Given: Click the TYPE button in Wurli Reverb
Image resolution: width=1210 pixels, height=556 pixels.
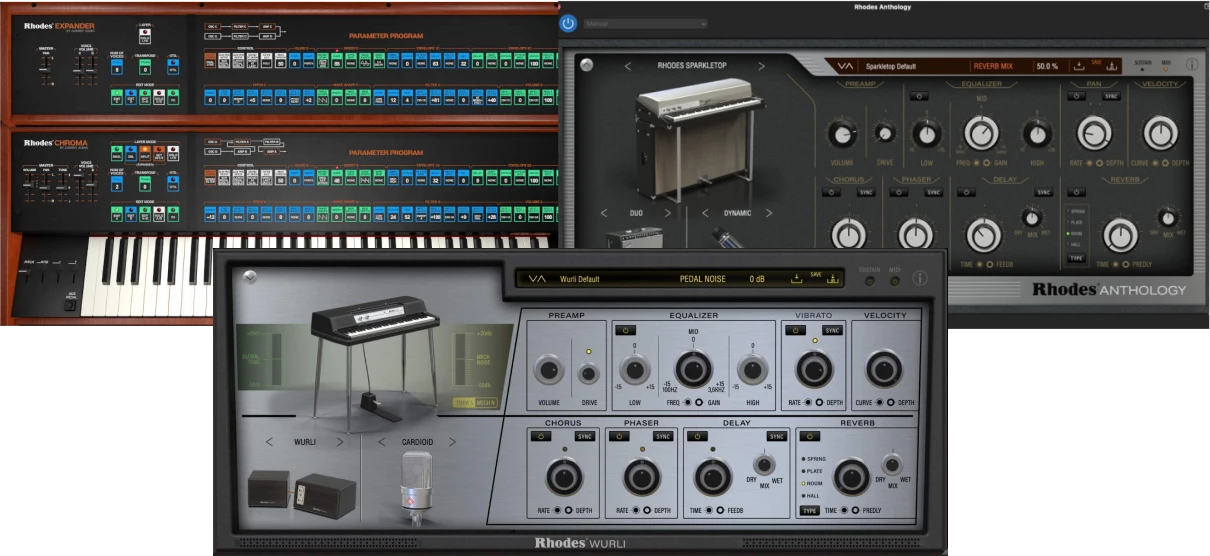Looking at the screenshot, I should point(810,510).
